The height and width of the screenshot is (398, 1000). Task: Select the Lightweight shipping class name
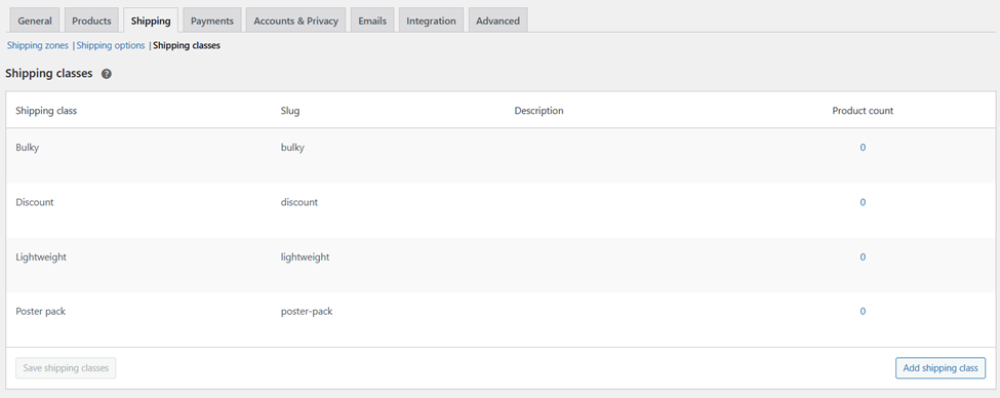tap(41, 257)
